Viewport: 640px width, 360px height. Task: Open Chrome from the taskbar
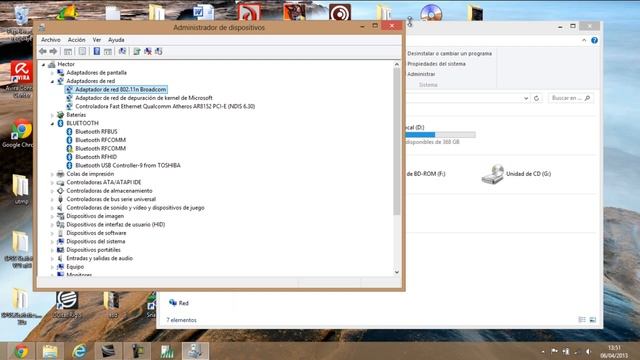(x=21, y=351)
